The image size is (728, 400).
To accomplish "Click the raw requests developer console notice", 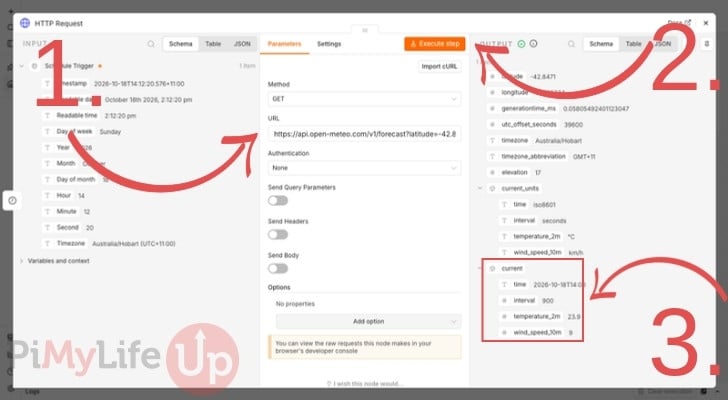I will [365, 347].
